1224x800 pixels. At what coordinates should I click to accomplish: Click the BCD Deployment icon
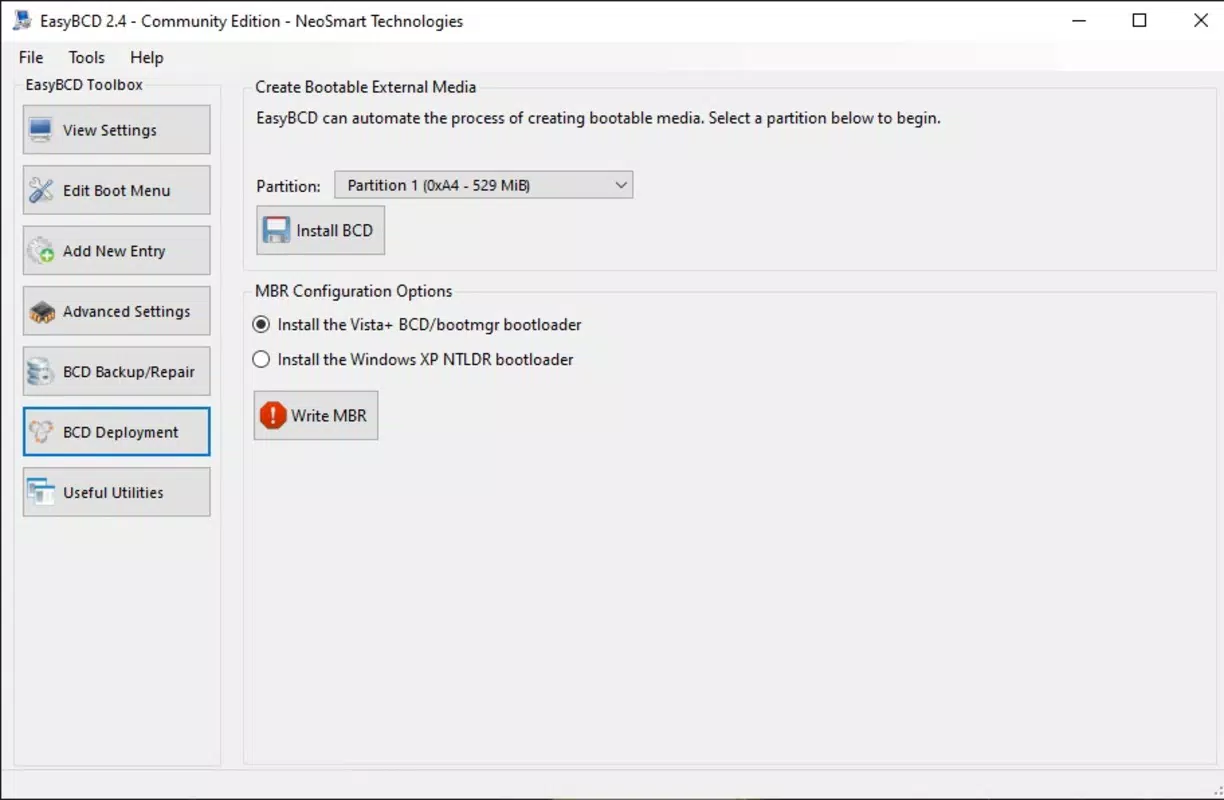41,432
